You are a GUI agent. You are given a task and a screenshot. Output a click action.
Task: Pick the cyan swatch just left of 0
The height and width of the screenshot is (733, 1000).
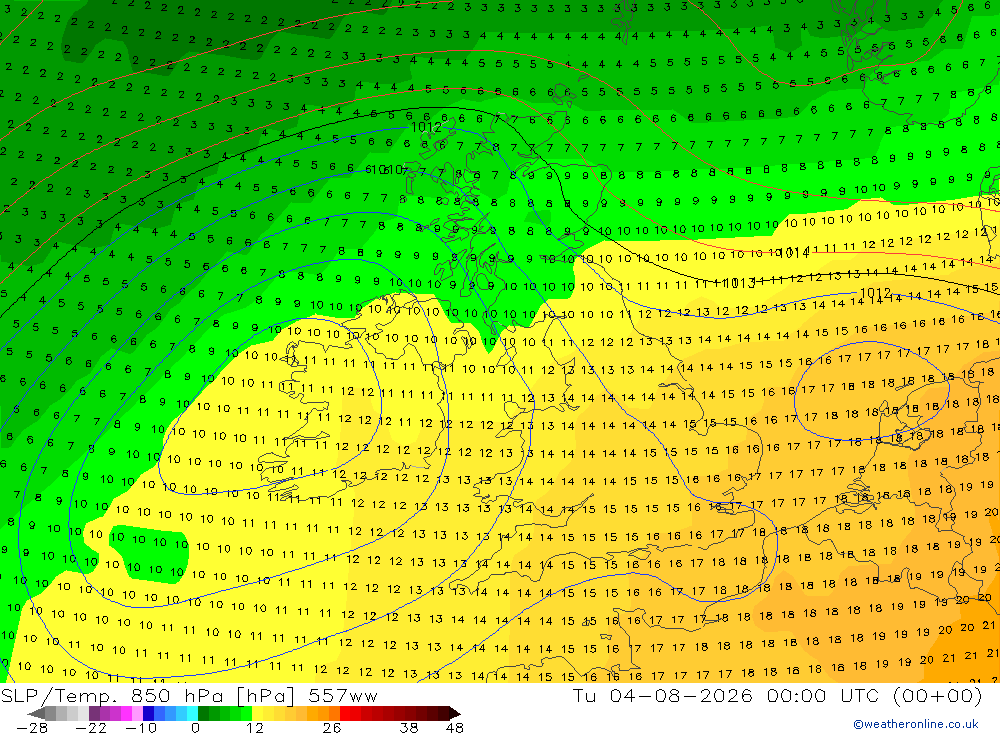(192, 714)
